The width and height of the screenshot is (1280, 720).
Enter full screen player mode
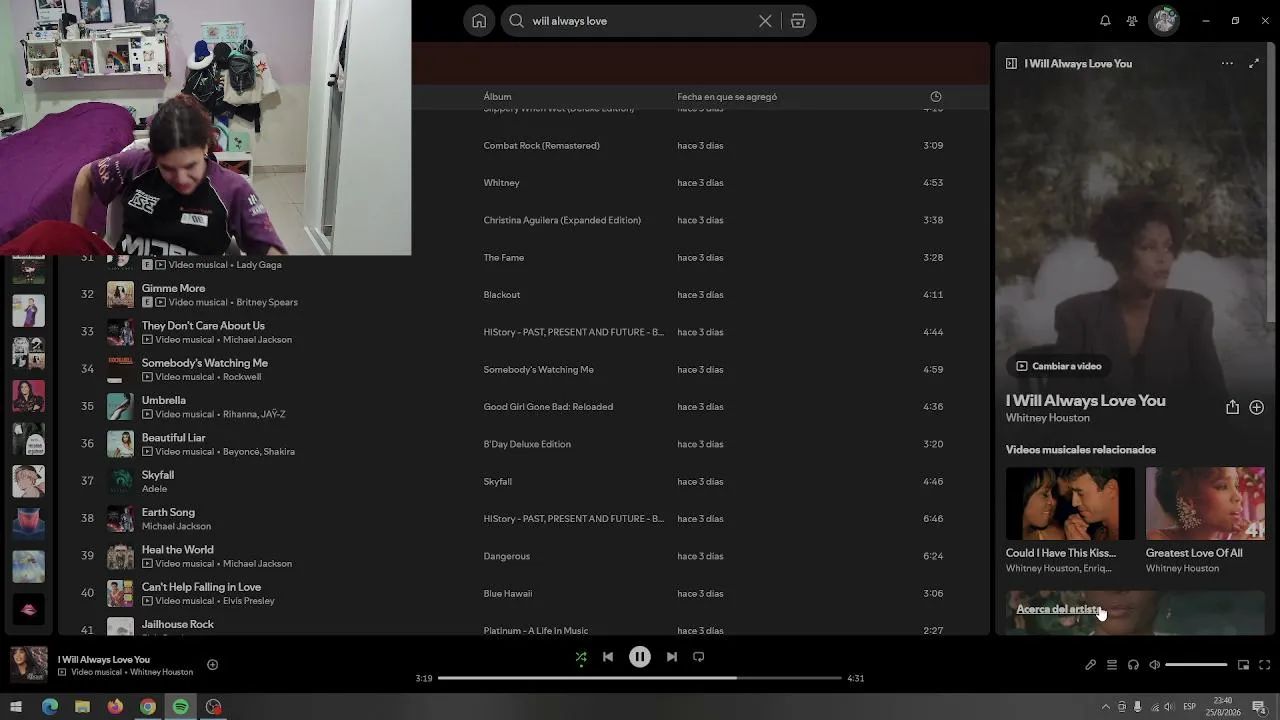(1265, 665)
